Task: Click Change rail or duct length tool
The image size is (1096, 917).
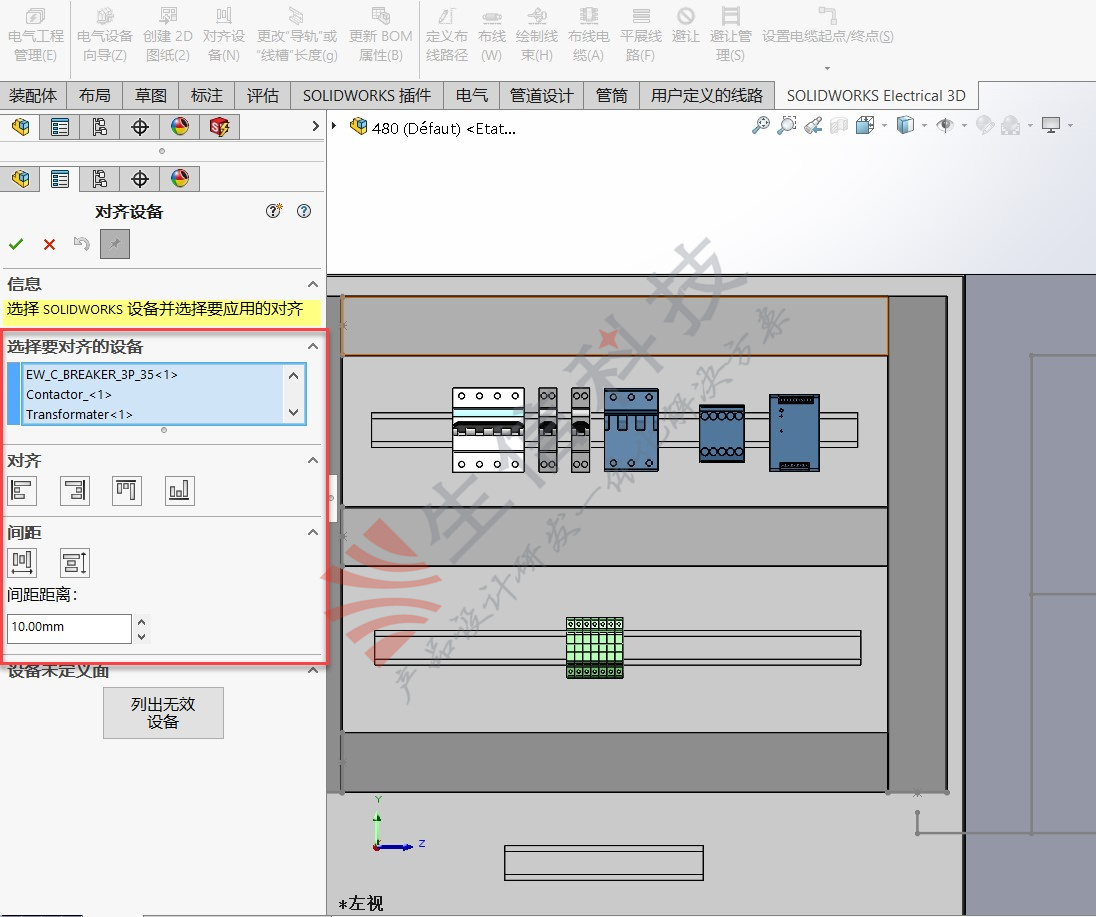Action: pos(296,34)
